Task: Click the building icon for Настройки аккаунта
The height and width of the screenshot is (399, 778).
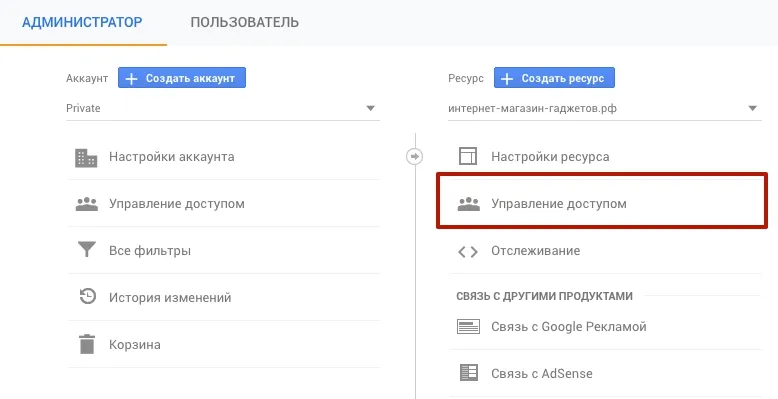Action: 86,157
